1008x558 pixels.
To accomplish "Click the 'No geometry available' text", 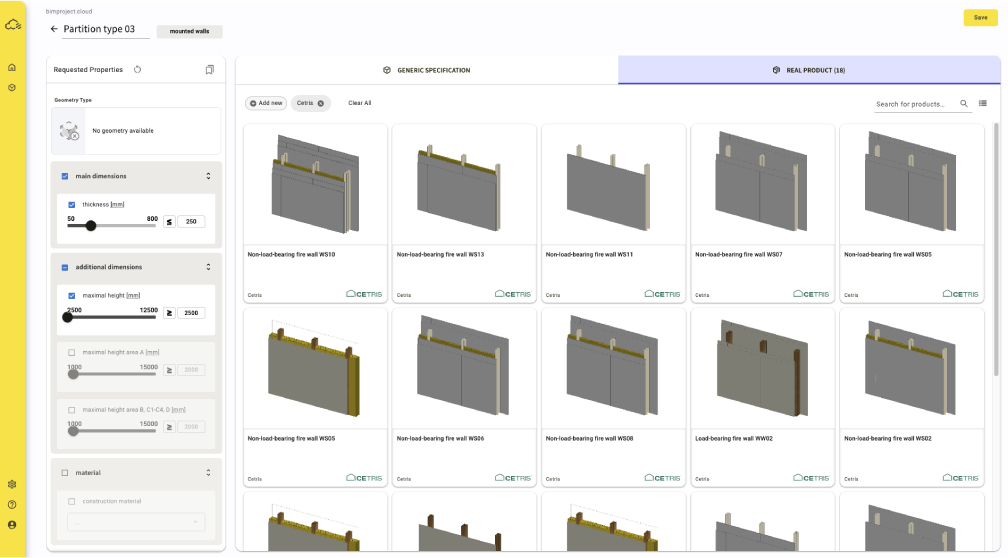I will tap(123, 130).
